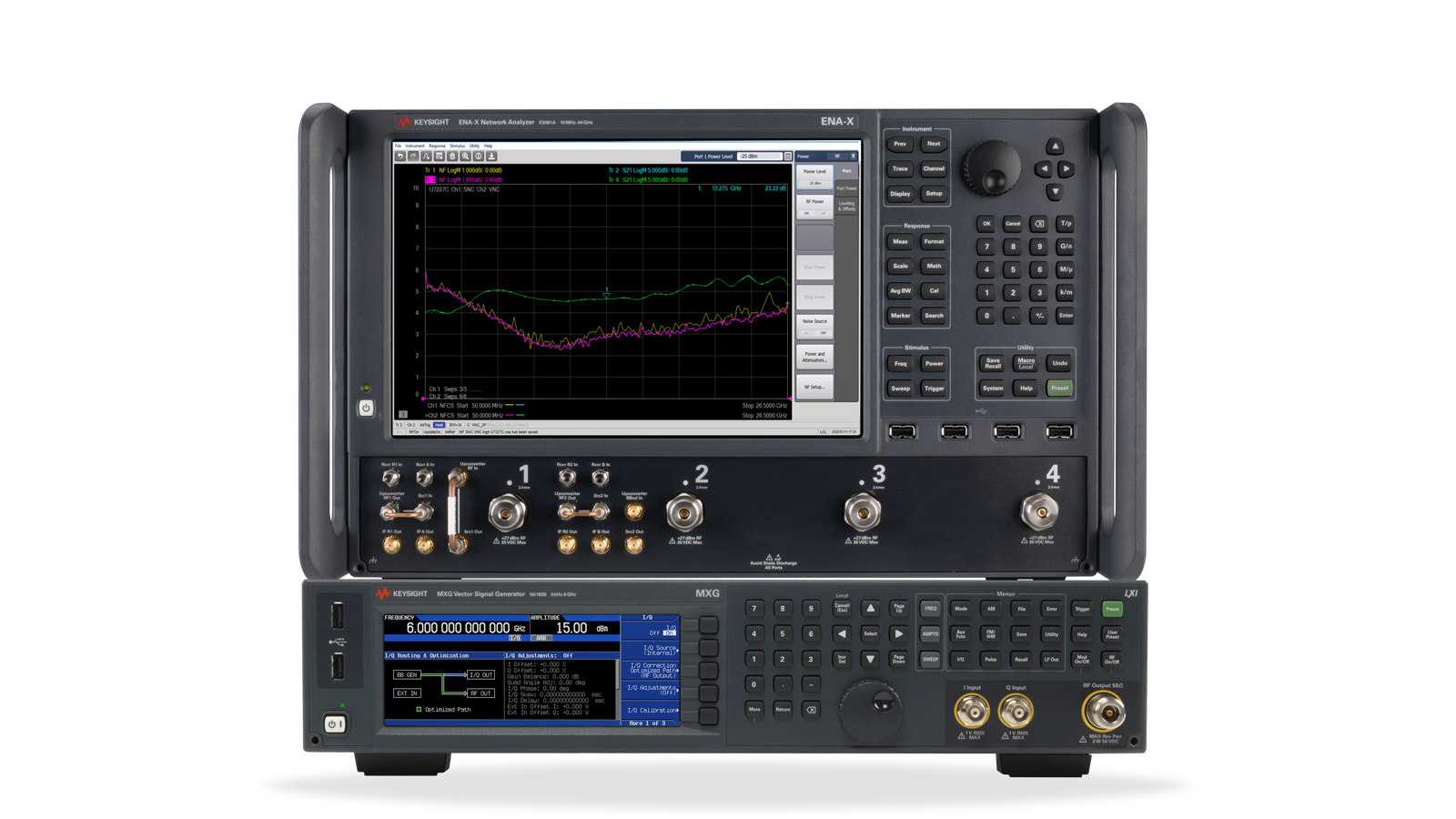1456x819 pixels.
Task: Click the magenta Tr 3 trace legend
Action: [430, 180]
